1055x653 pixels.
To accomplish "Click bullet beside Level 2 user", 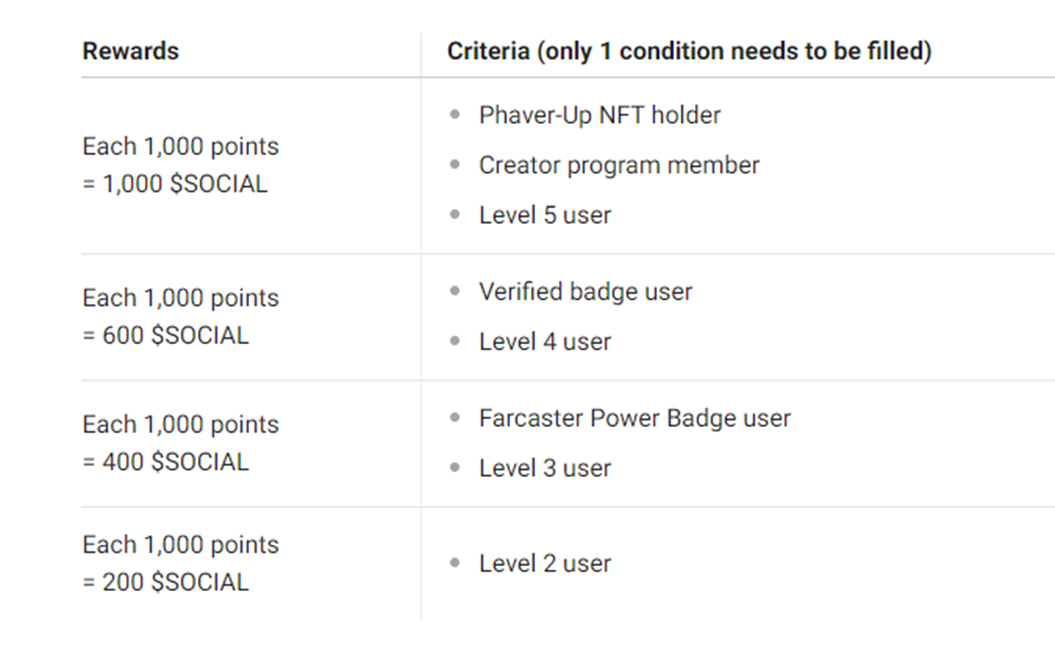I will pyautogui.click(x=455, y=563).
